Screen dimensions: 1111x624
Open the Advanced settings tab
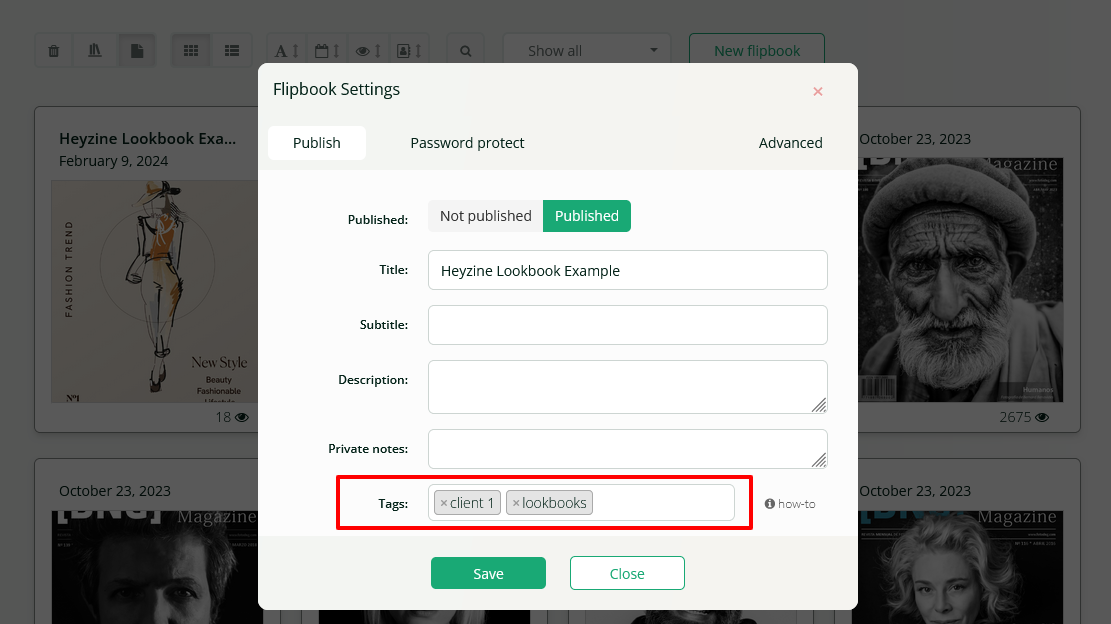(x=790, y=143)
